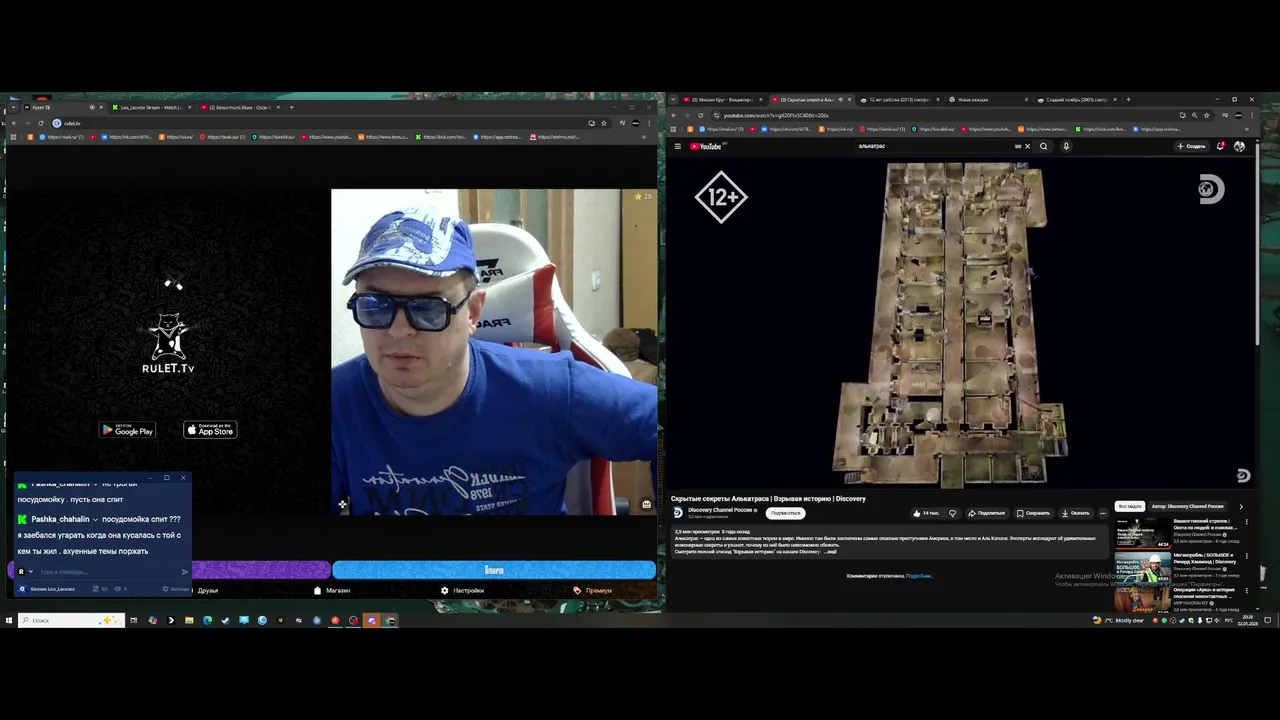Open the three-dot more actions menu under video

1103,513
